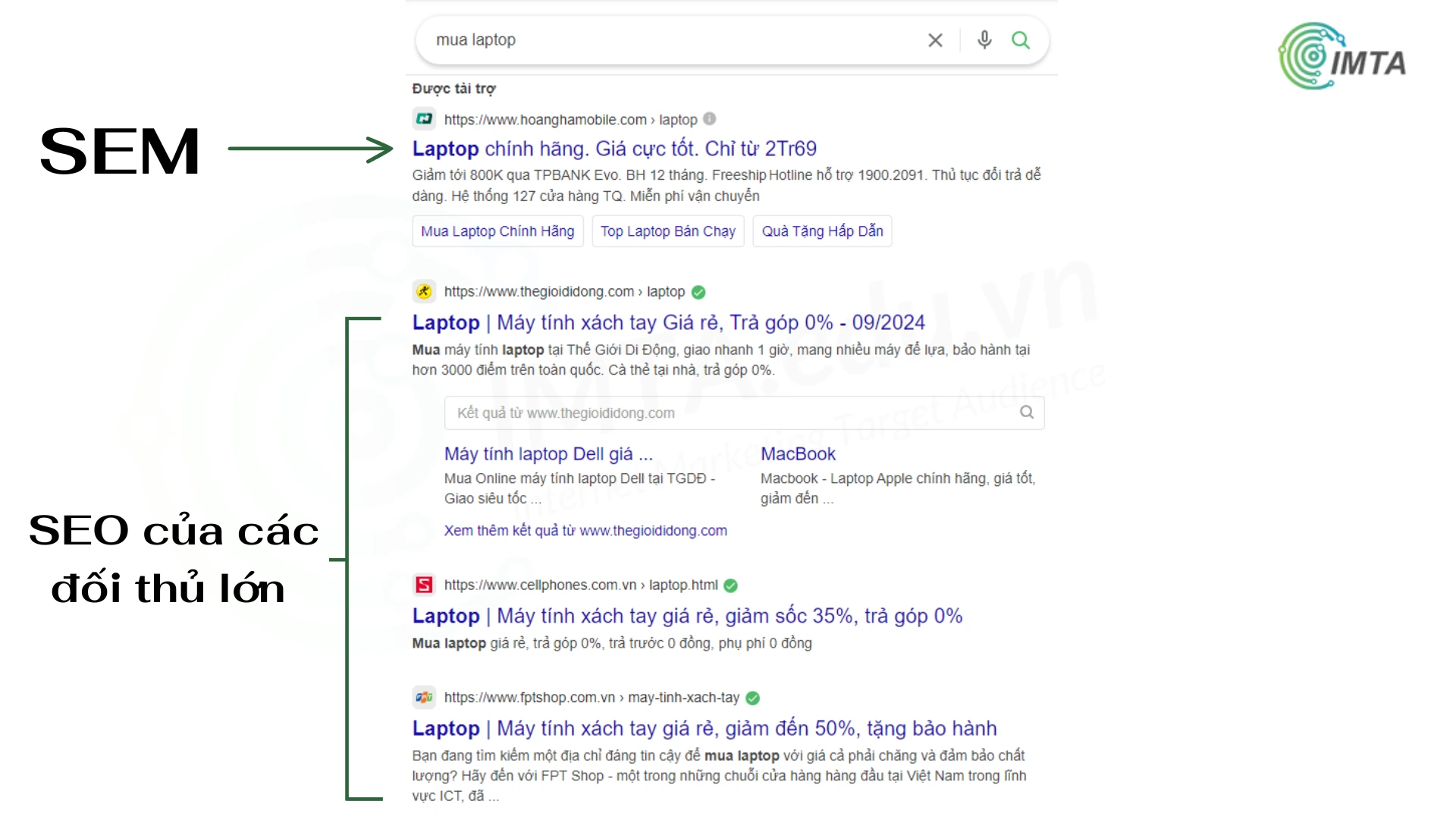Click the fptshop.com.vn URL text

click(591, 698)
